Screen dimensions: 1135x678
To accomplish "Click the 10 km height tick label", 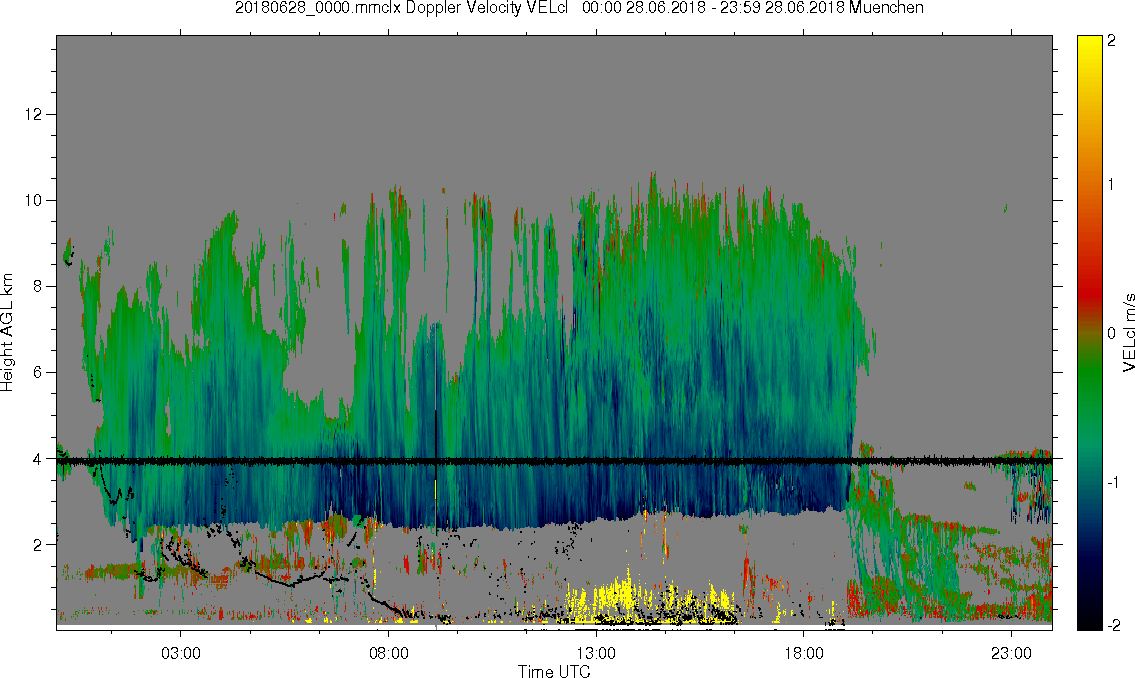I will (x=33, y=200).
